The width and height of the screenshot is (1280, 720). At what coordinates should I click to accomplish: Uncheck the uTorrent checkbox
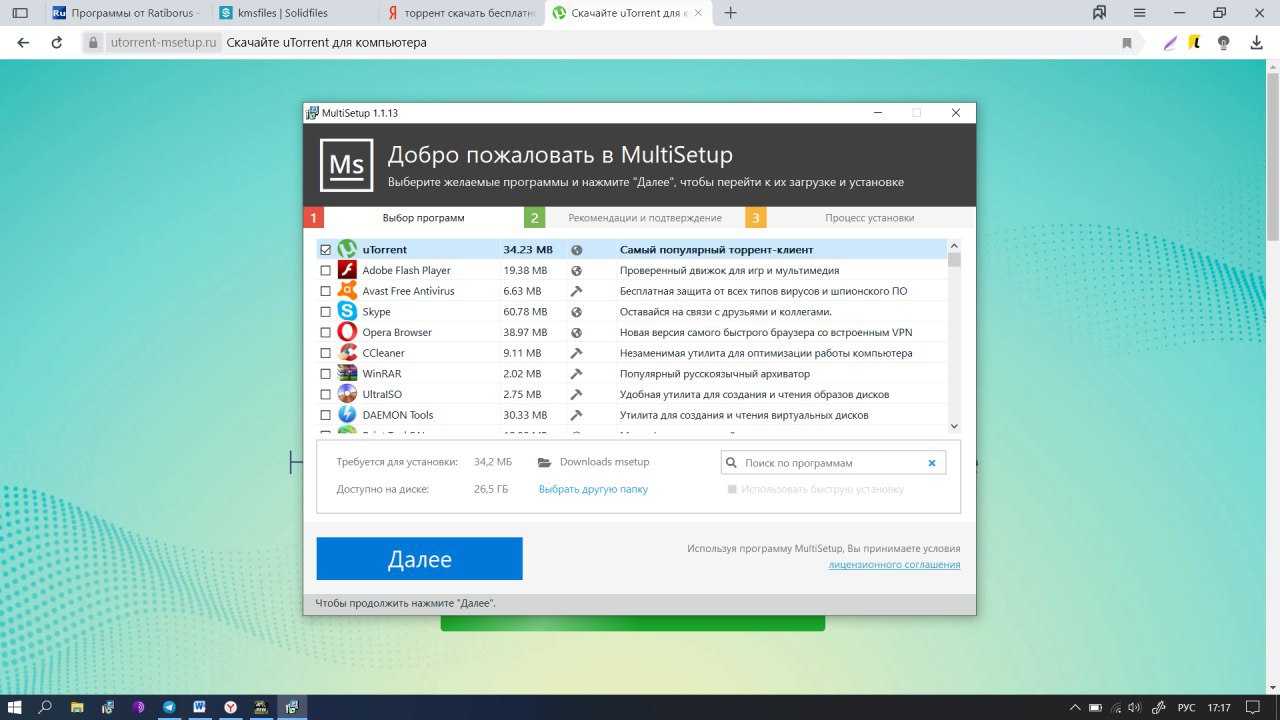325,250
